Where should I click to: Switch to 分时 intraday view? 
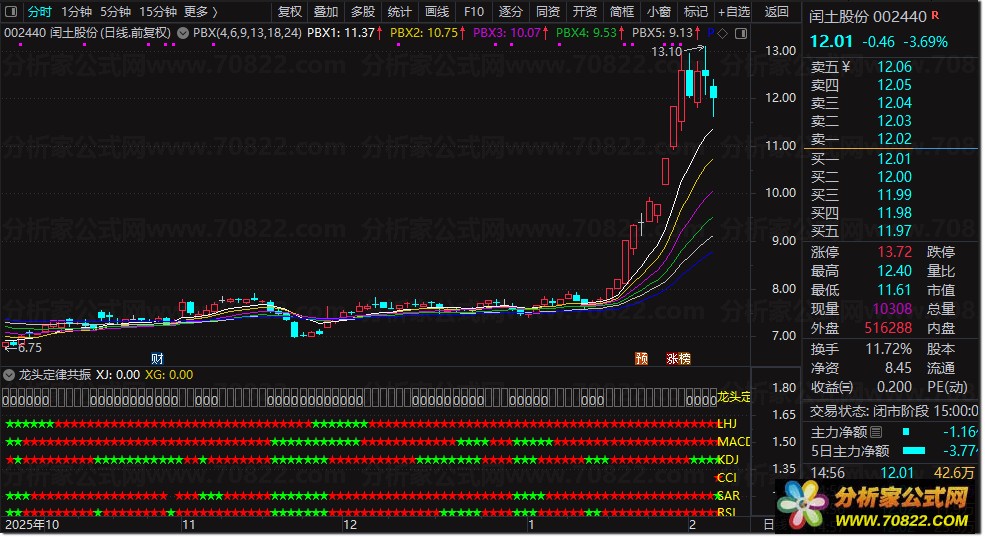(39, 12)
